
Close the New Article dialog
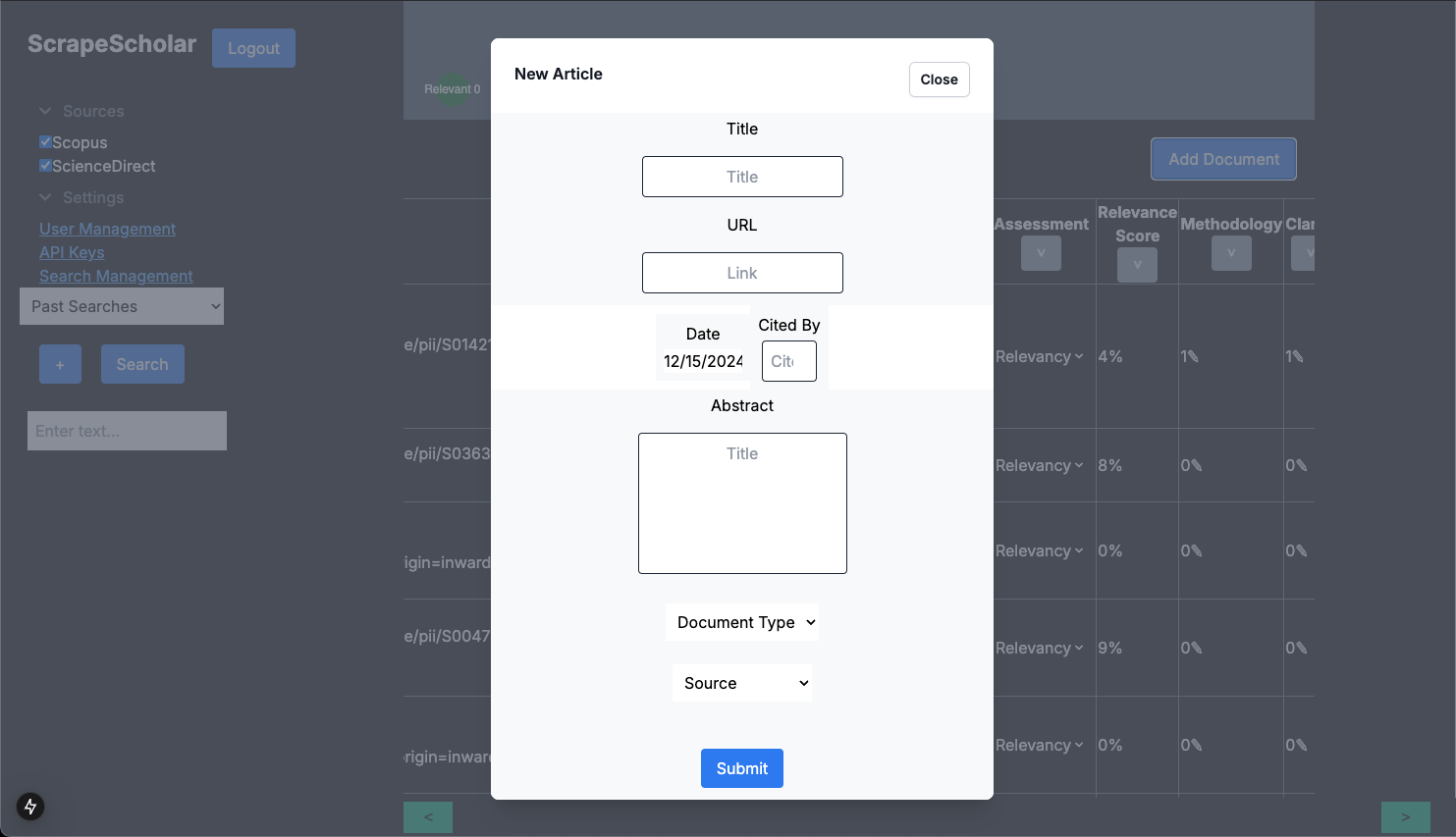click(x=939, y=79)
